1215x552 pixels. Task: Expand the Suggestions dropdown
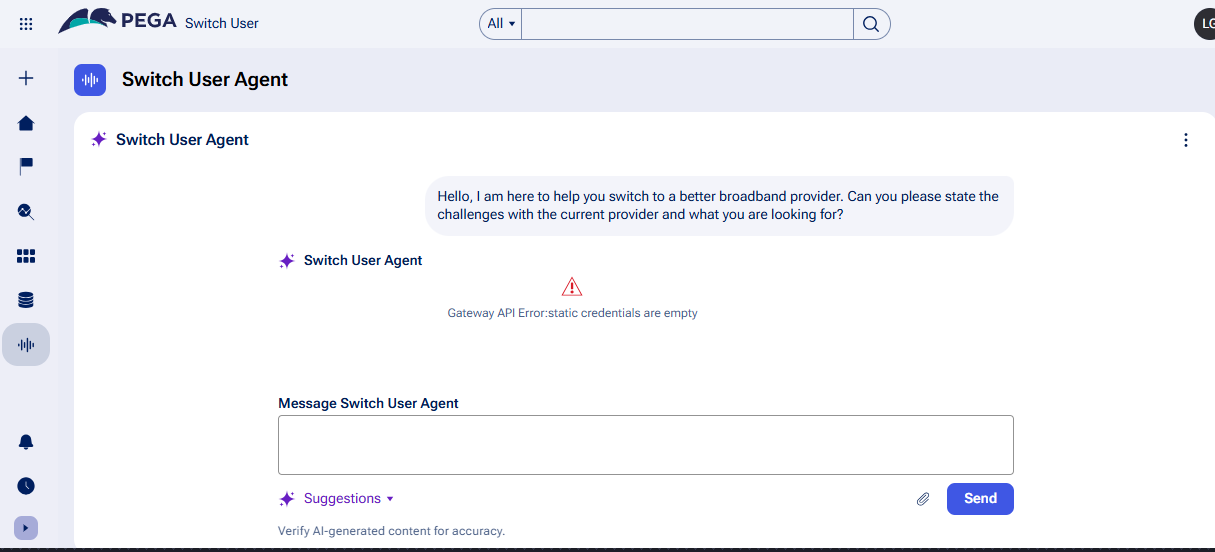(x=349, y=499)
